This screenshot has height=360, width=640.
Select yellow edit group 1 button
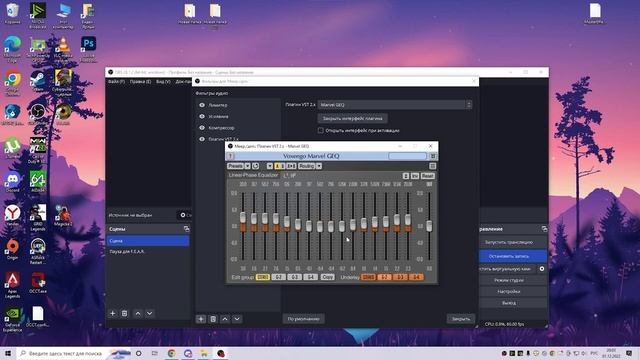[262, 277]
